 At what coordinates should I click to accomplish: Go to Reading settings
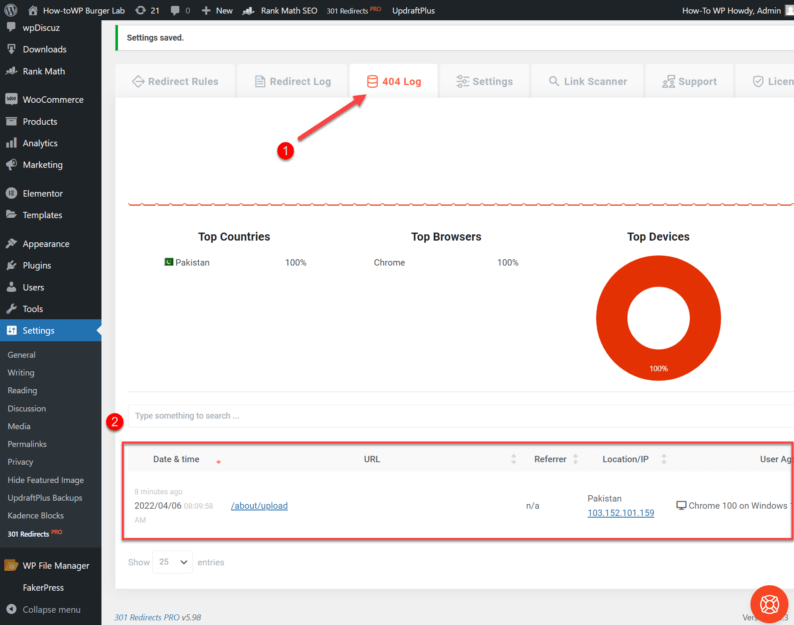click(x=22, y=390)
